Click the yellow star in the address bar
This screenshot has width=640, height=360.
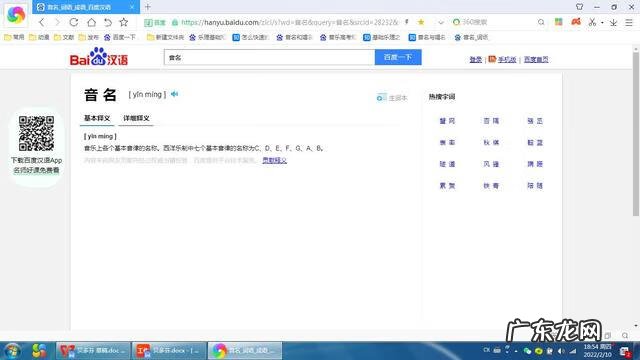pos(421,22)
